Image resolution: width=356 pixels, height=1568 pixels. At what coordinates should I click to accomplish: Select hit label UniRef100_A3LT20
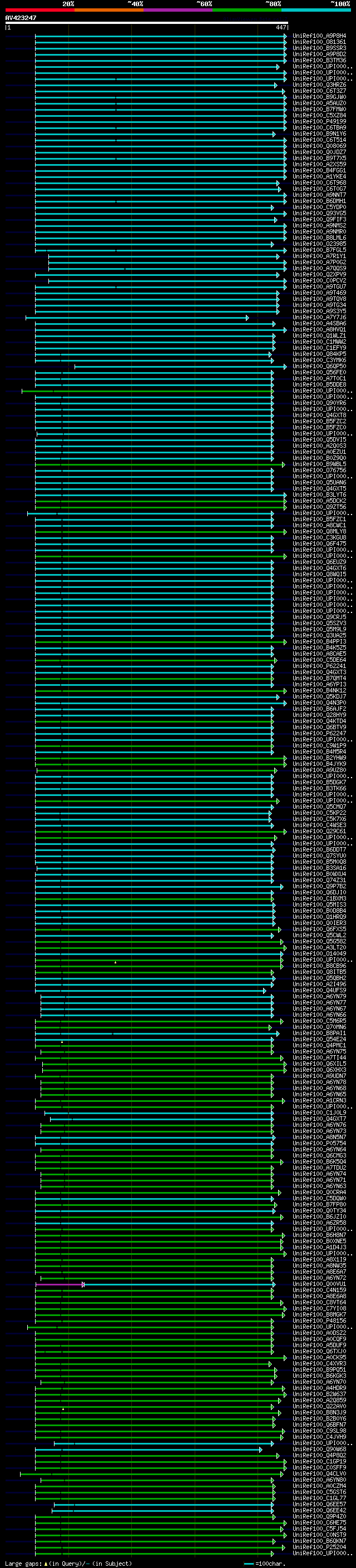319,948
